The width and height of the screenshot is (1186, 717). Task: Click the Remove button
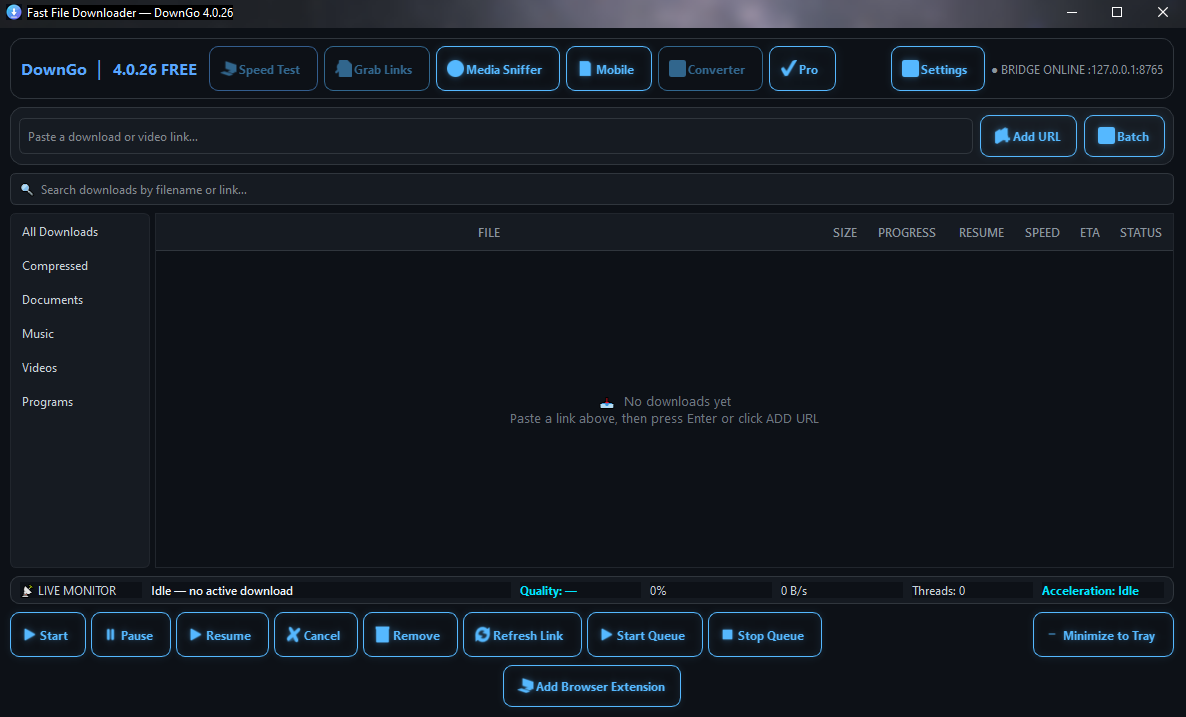(x=410, y=635)
